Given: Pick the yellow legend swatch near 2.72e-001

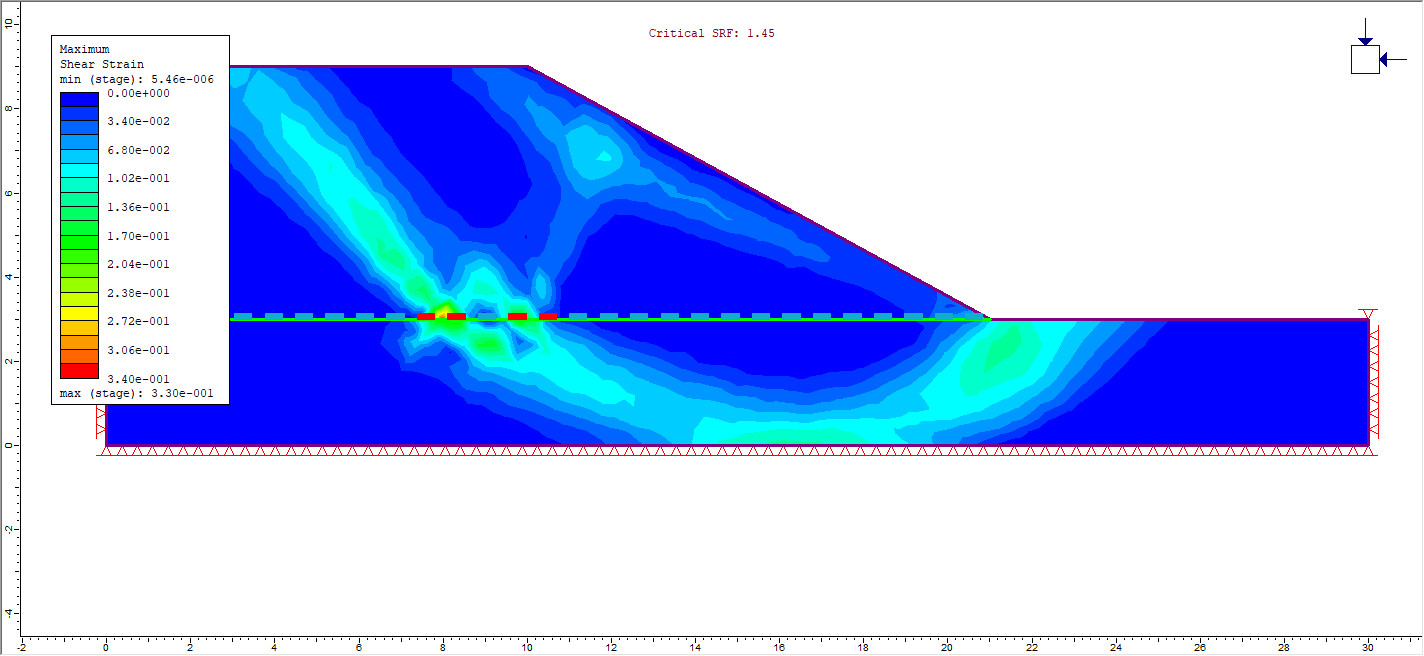Looking at the screenshot, I should coord(79,314).
